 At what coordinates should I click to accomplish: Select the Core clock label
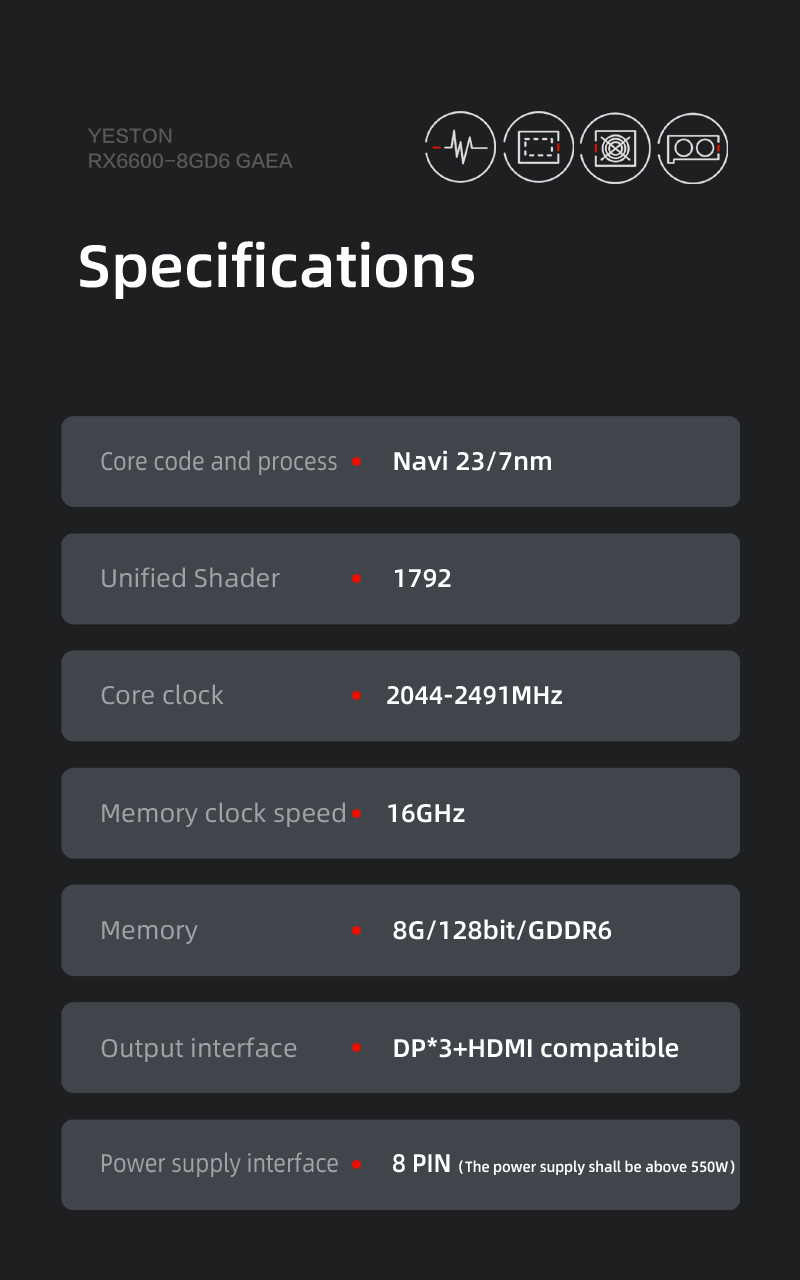162,695
